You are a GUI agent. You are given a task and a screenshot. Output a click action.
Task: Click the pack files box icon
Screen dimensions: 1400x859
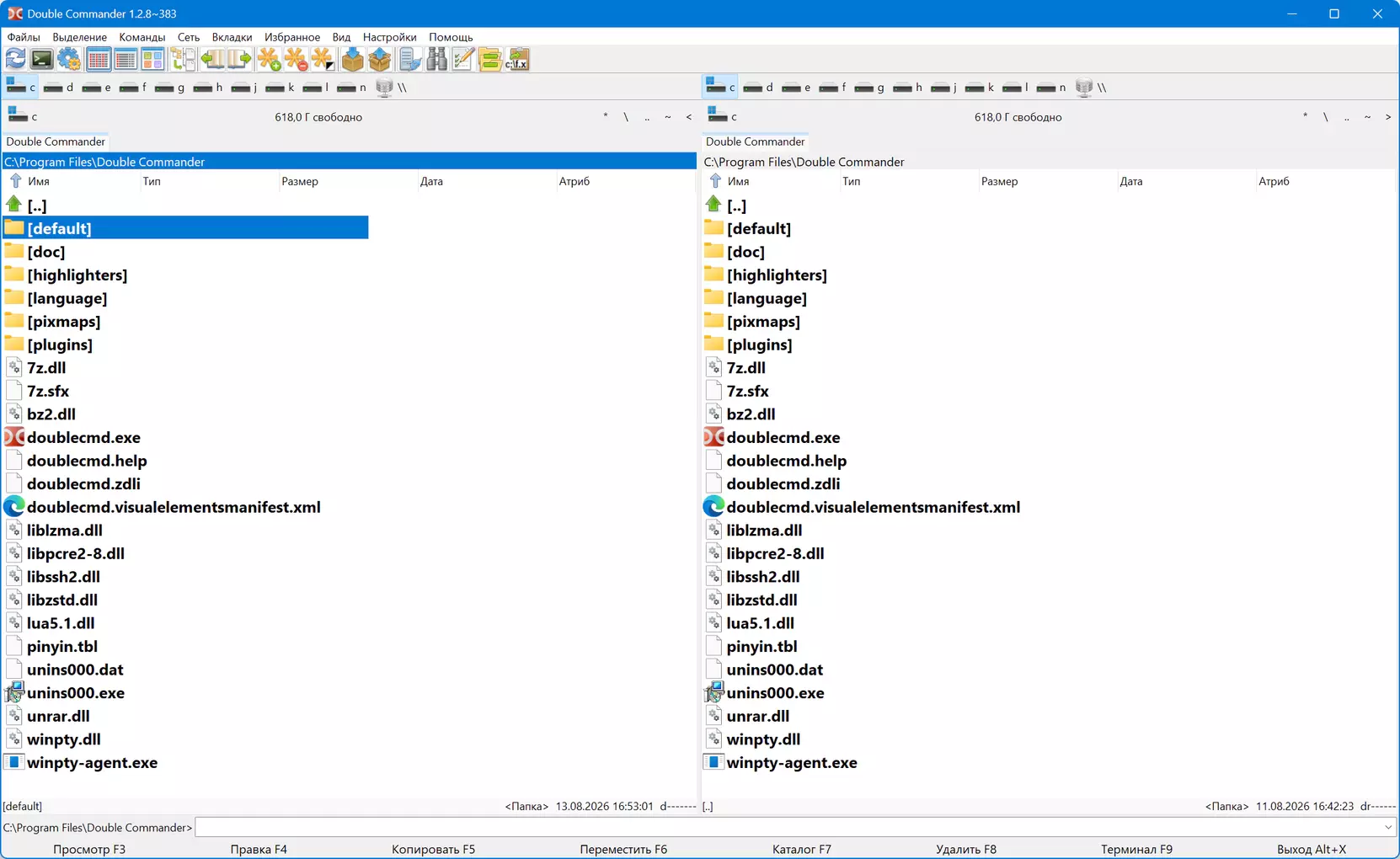353,59
